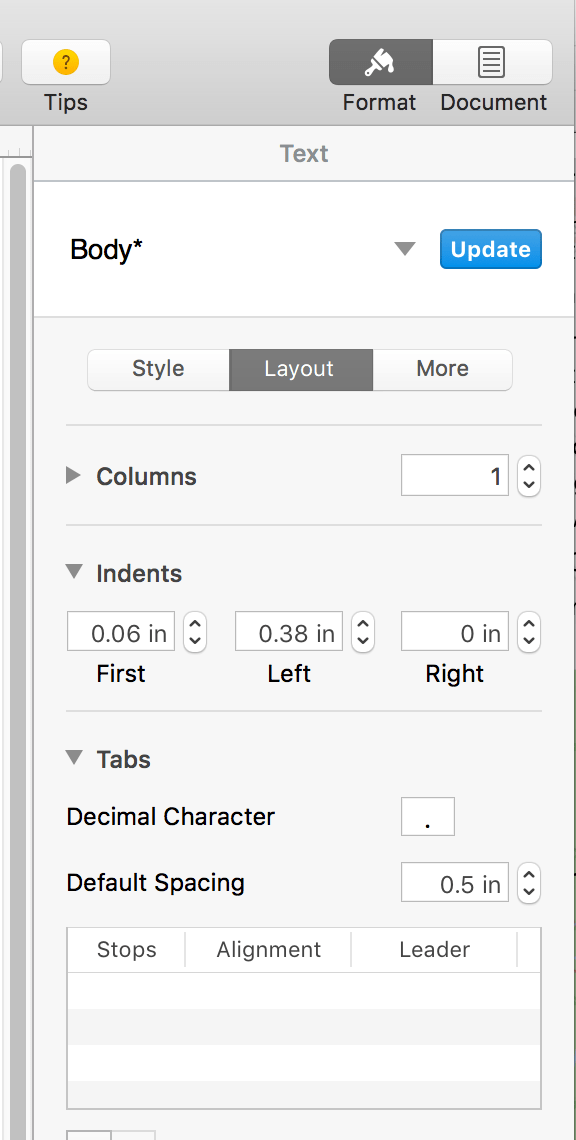
Task: Decrease the Left indent with the stepper
Action: click(362, 638)
